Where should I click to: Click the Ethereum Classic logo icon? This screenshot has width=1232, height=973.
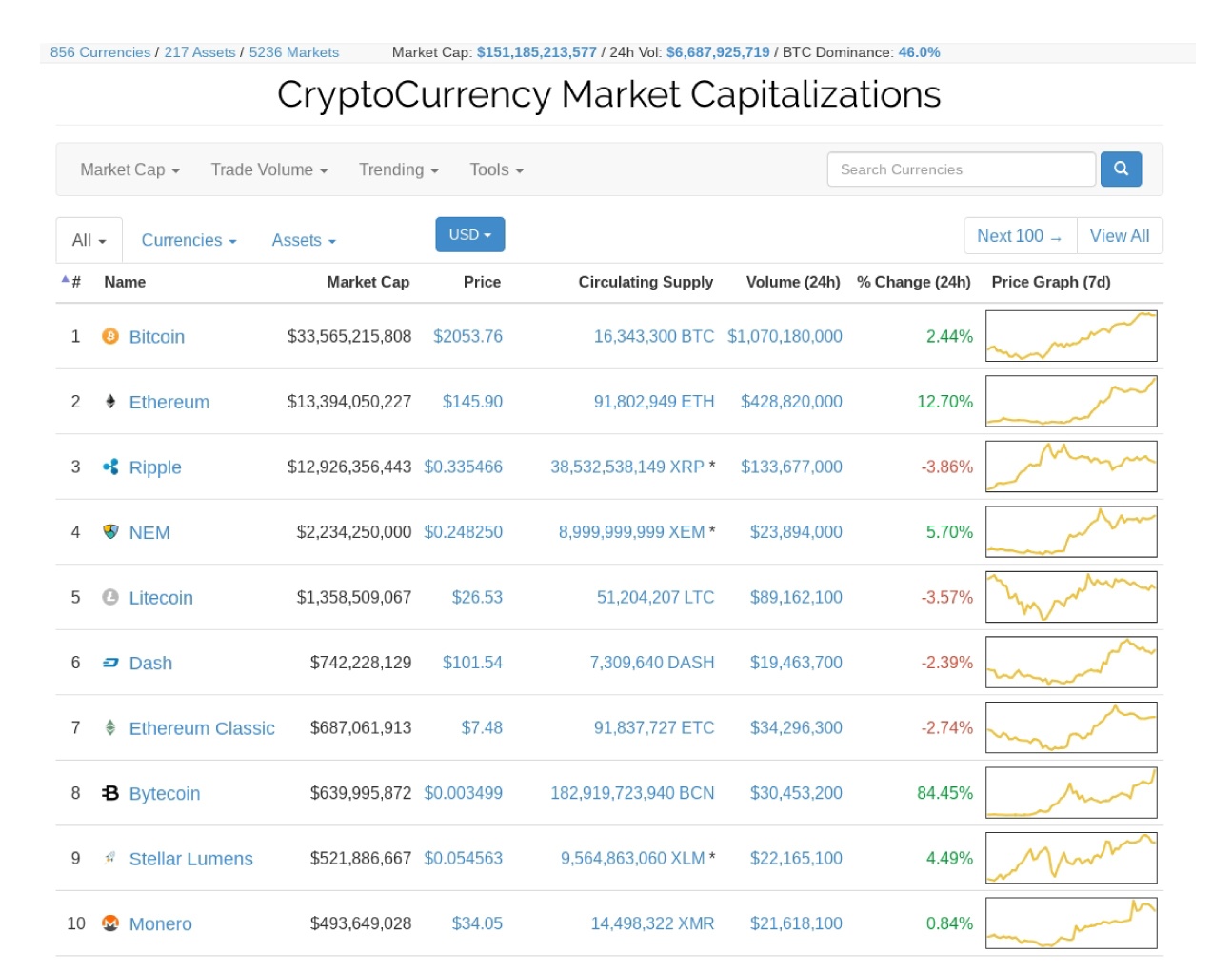(x=110, y=727)
